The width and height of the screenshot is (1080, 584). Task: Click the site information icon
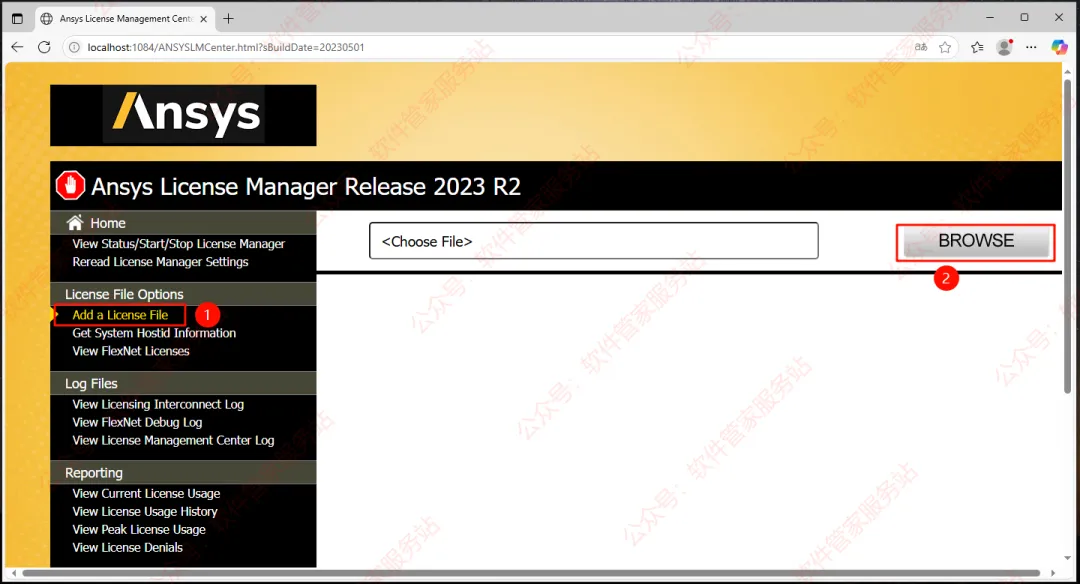click(74, 47)
